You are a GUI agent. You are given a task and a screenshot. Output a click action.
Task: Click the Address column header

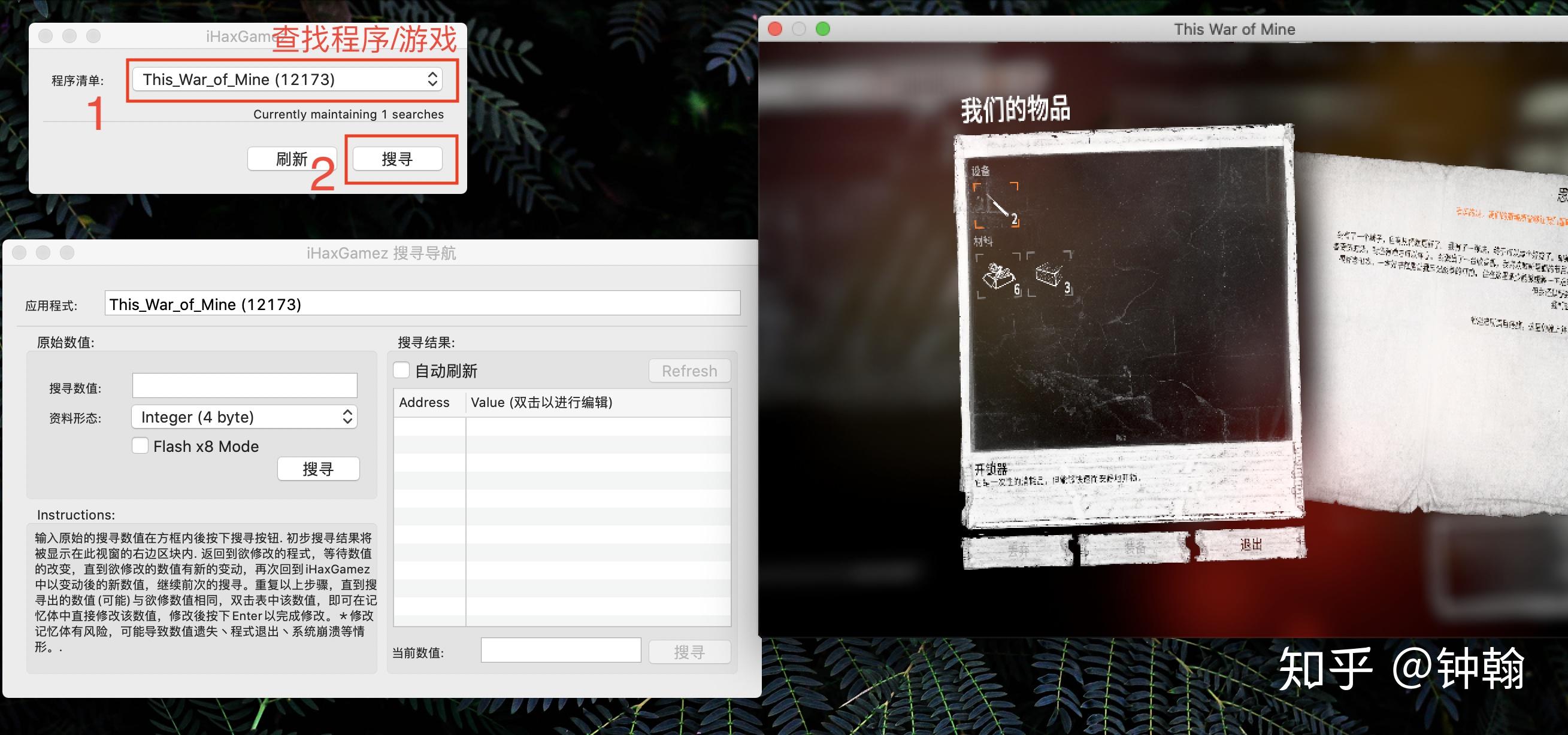coord(430,402)
